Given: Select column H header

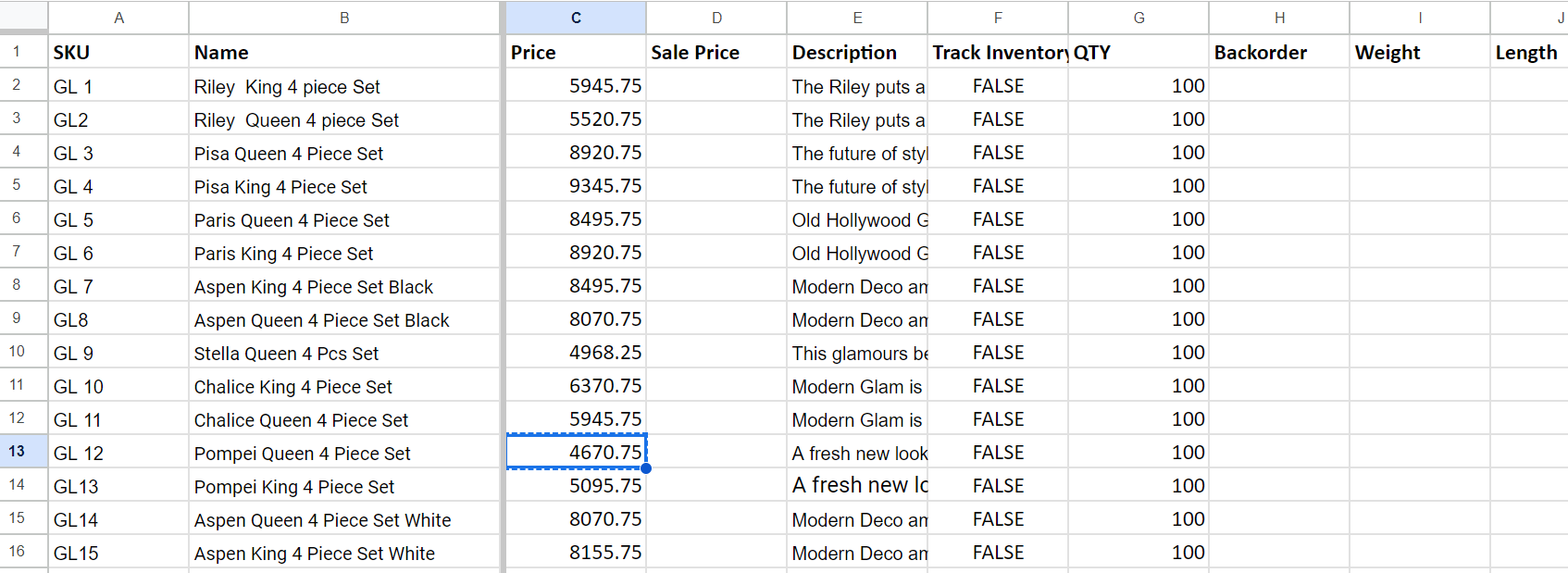Looking at the screenshot, I should (1279, 18).
